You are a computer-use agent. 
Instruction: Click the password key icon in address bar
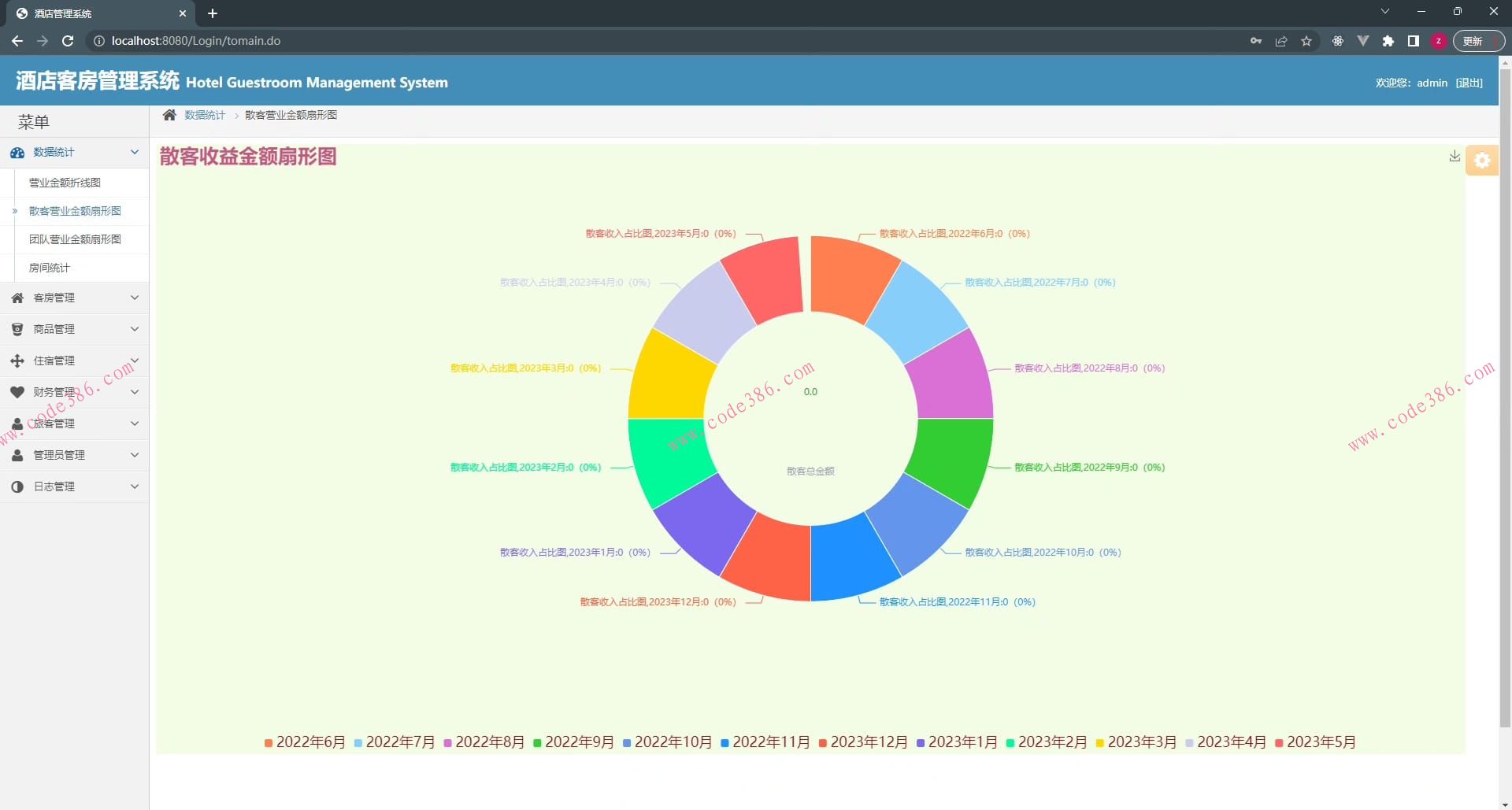coord(1255,41)
